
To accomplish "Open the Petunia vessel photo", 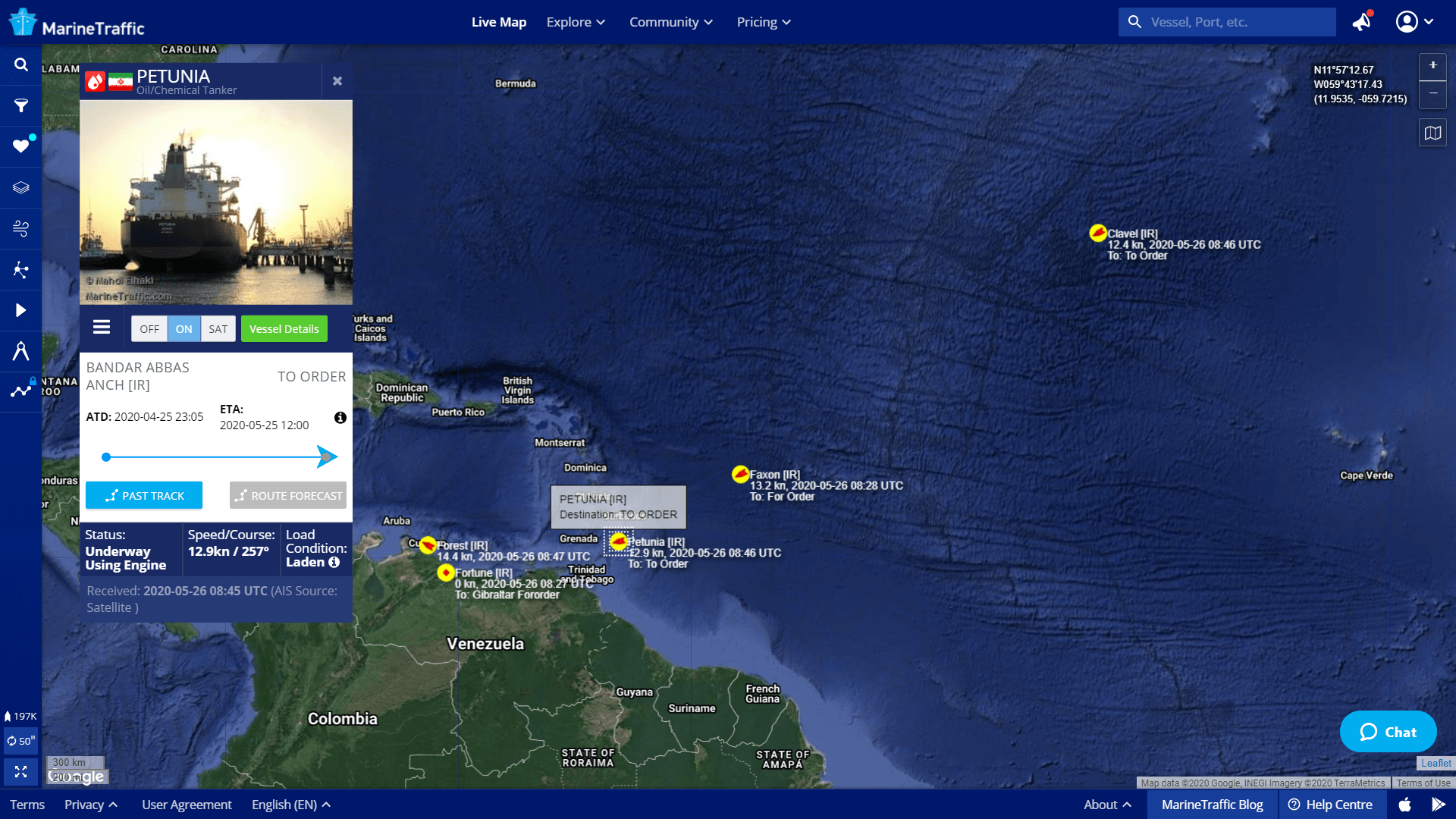I will [x=216, y=202].
